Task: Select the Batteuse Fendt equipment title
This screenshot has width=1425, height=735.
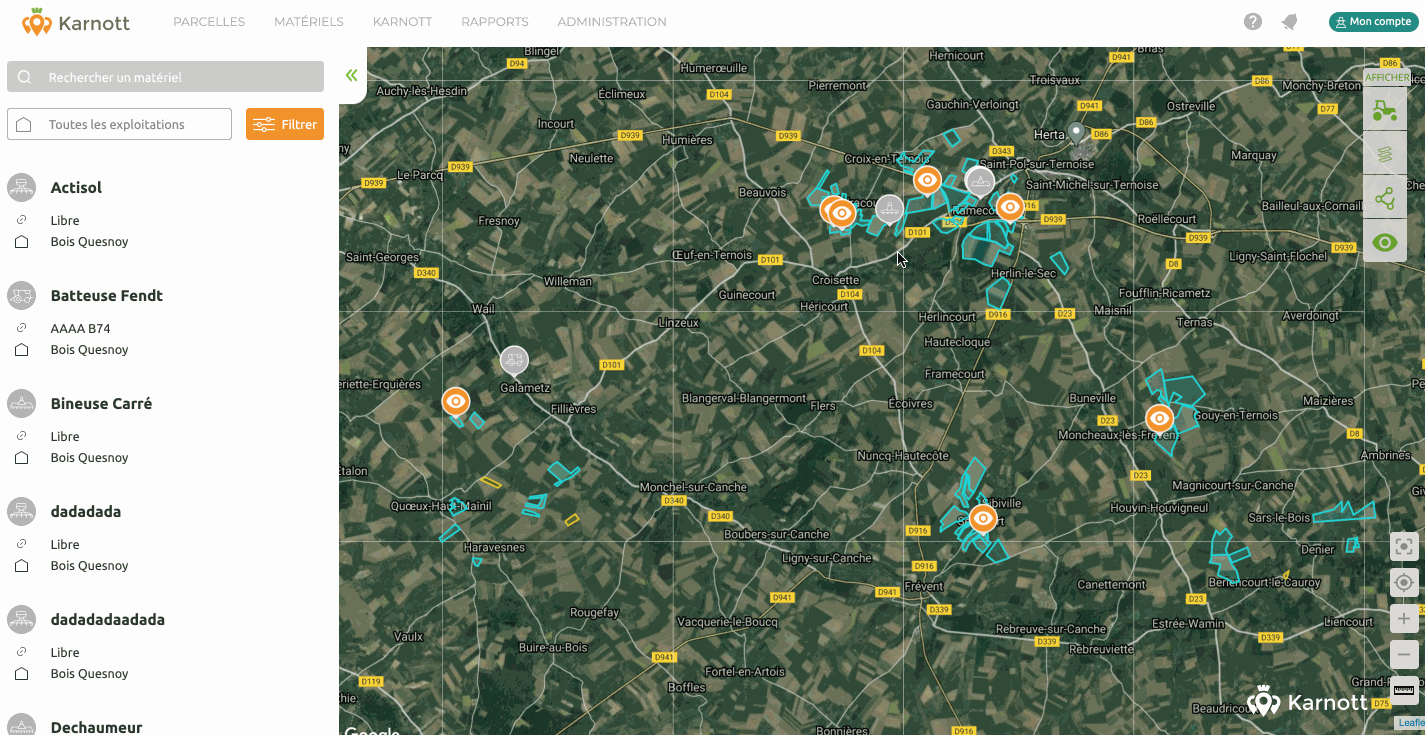Action: pos(107,296)
